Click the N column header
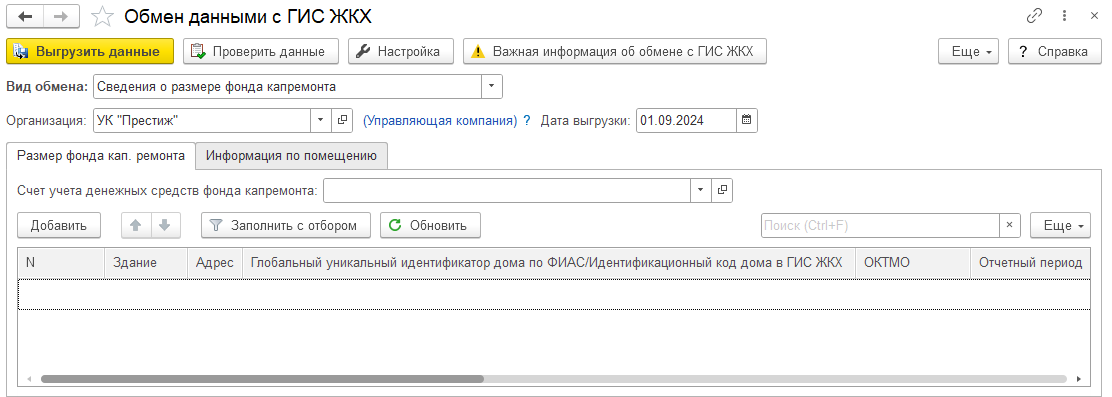 coord(62,262)
